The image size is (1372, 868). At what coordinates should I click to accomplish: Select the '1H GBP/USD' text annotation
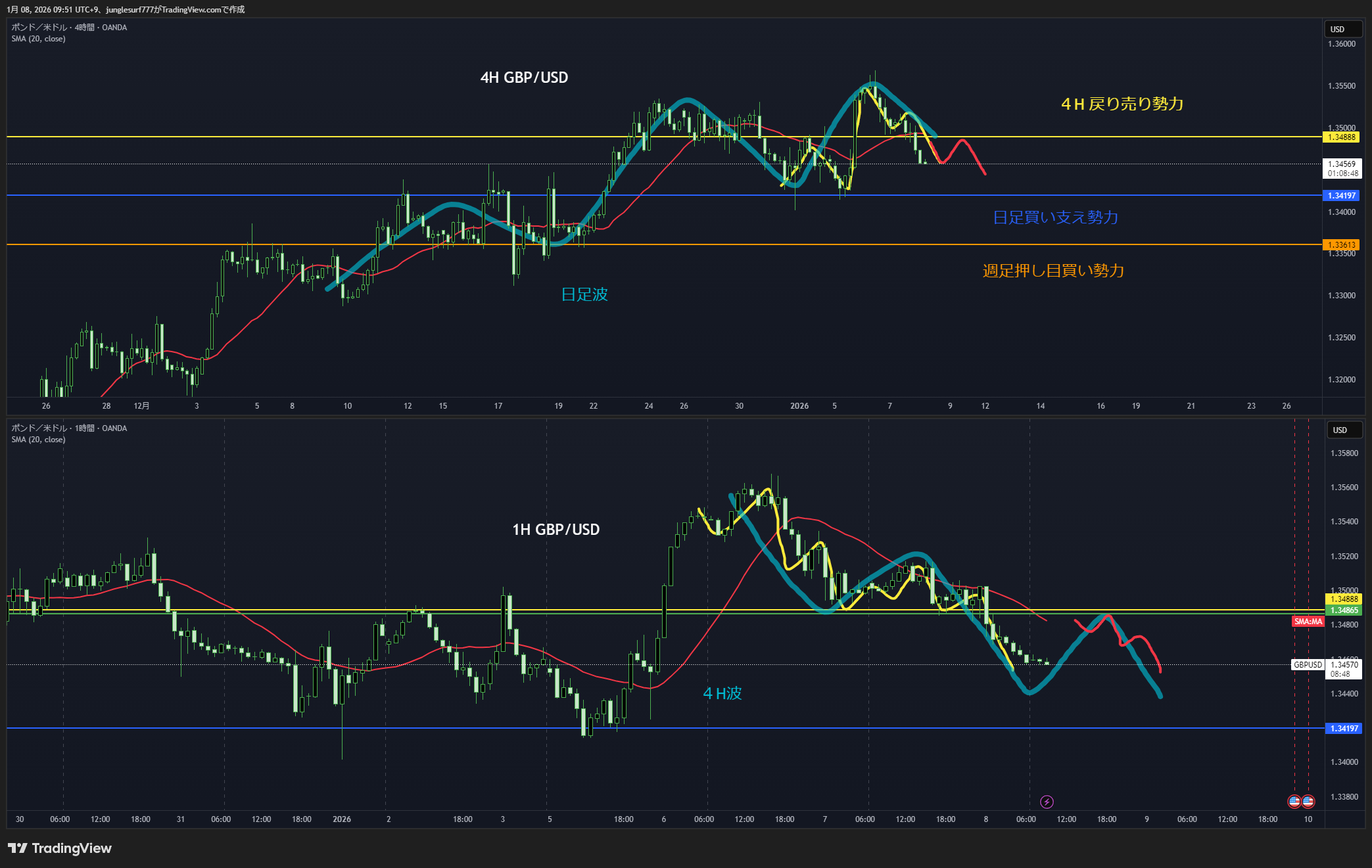(x=556, y=530)
